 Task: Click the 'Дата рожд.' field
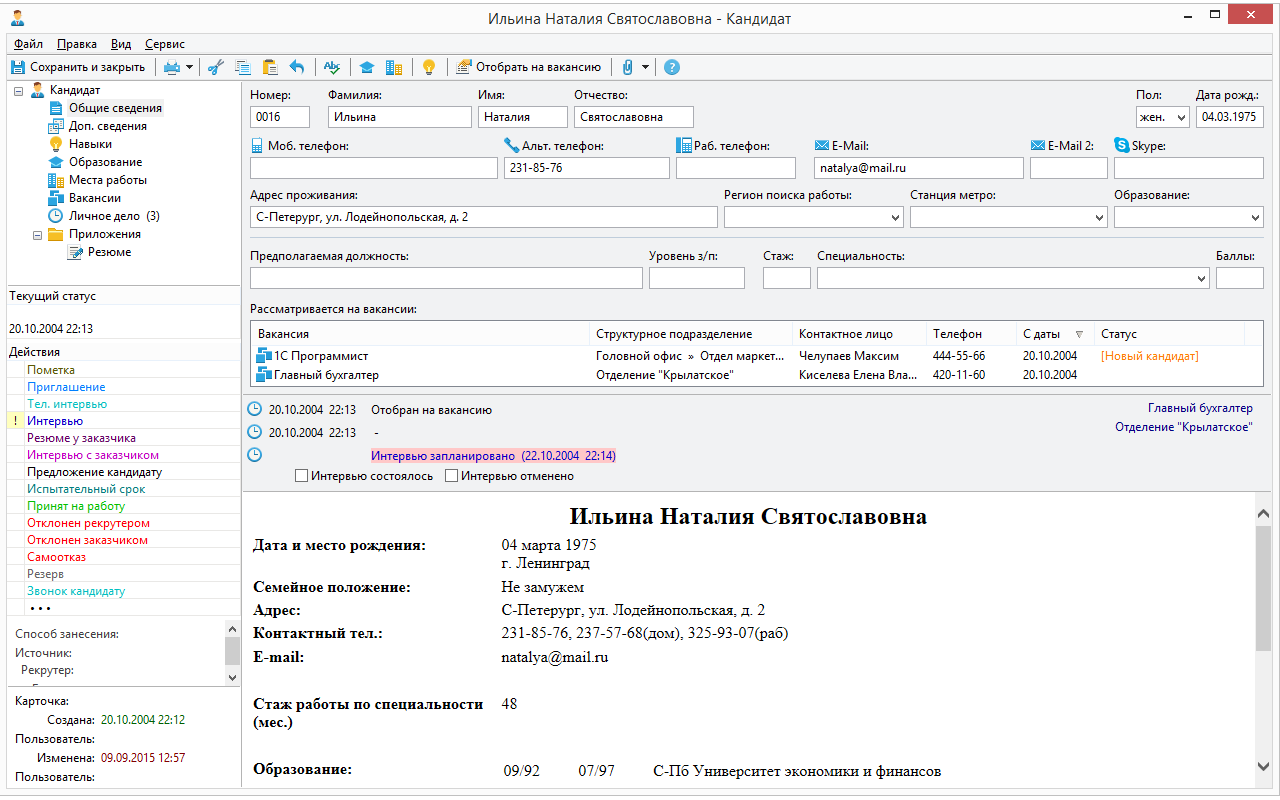click(x=1230, y=117)
